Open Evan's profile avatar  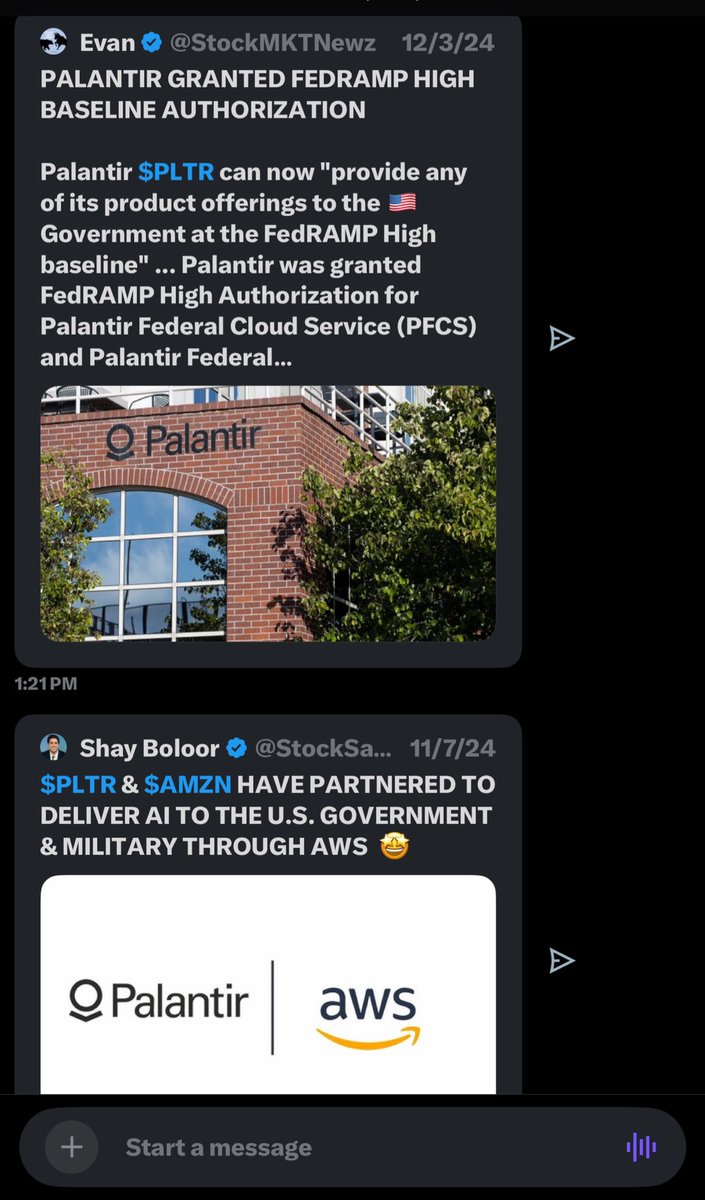click(54, 43)
